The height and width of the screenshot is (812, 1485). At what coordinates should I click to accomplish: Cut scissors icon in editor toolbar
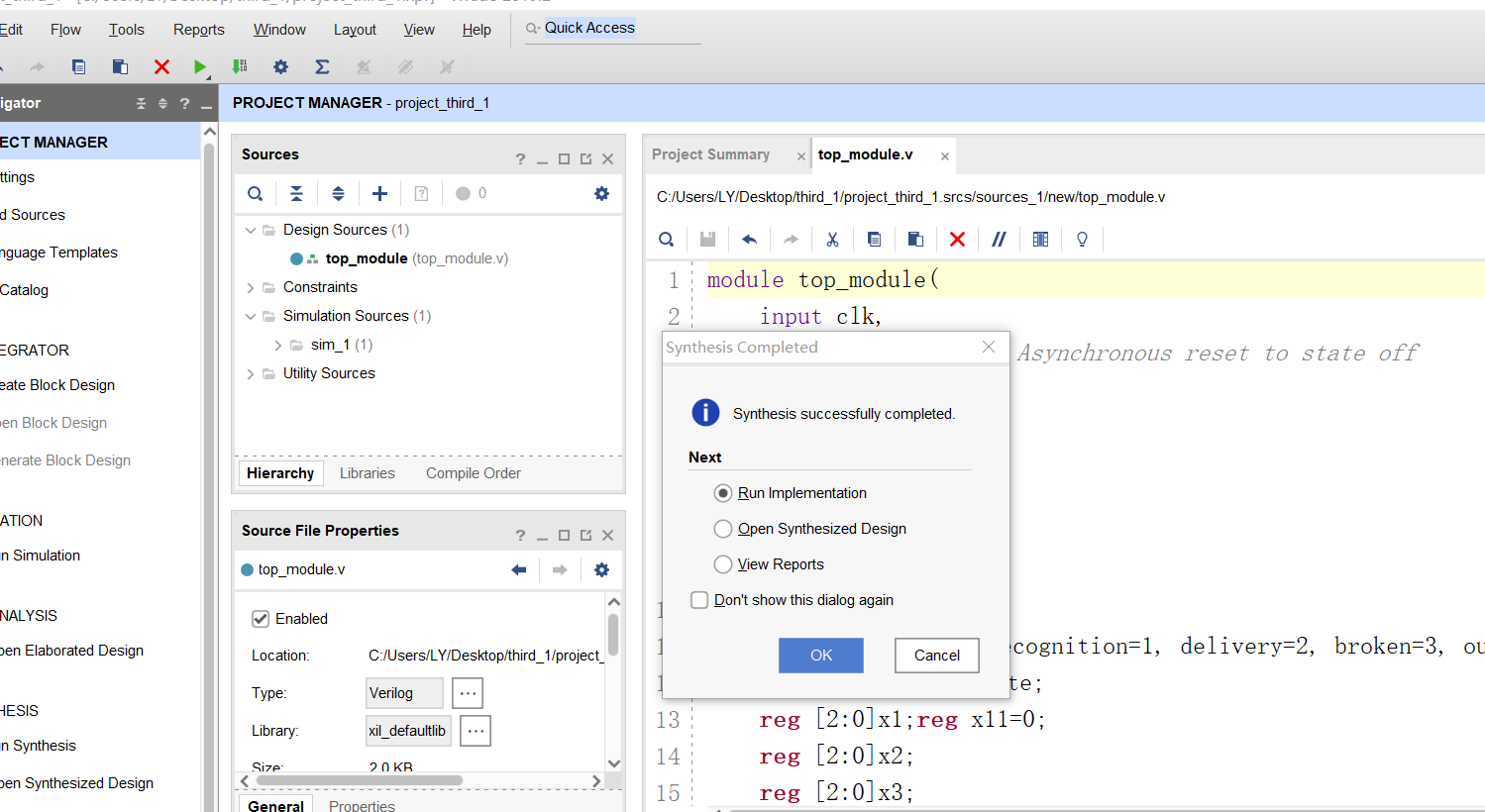[x=832, y=239]
